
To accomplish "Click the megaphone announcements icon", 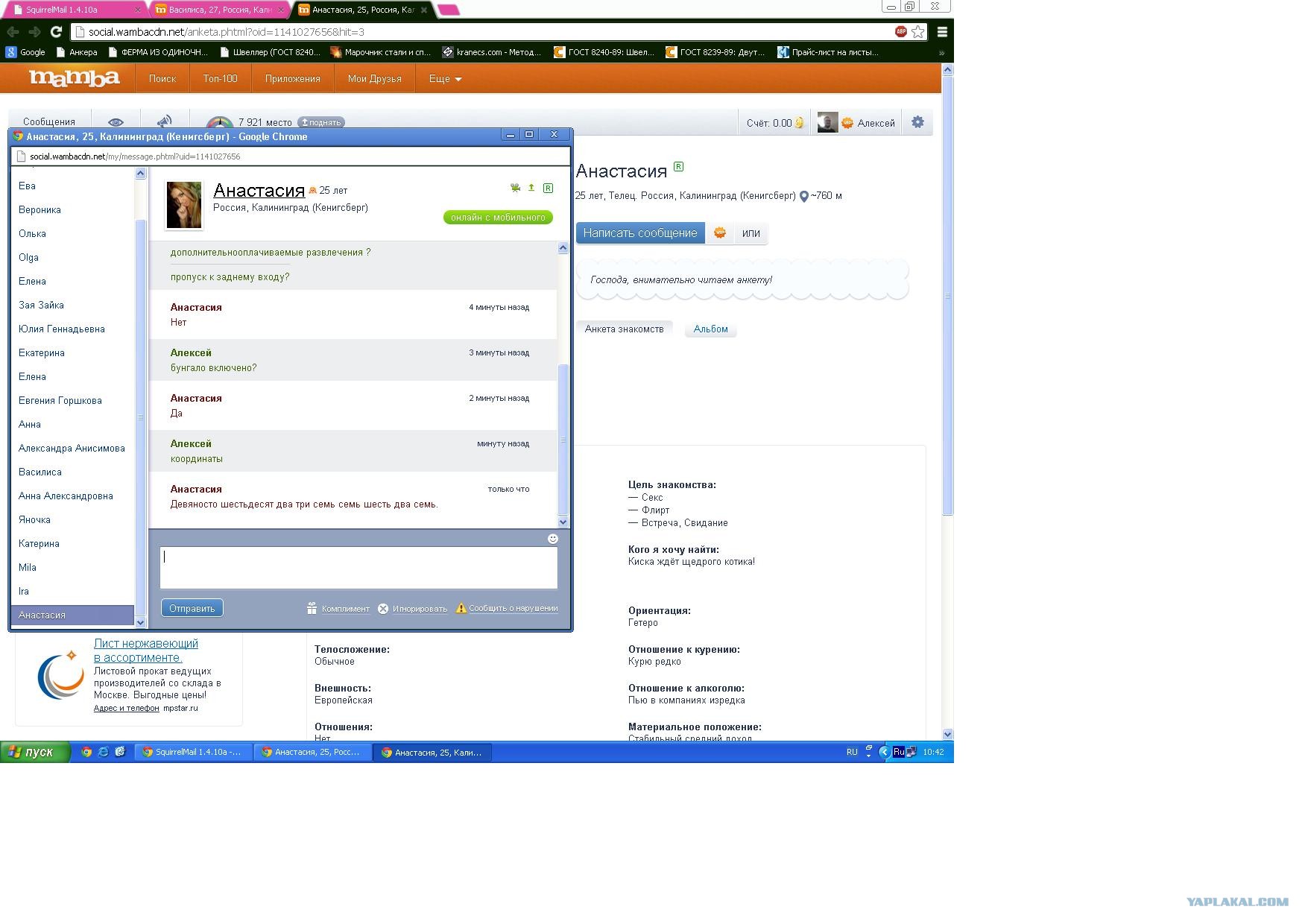I will pos(165,121).
